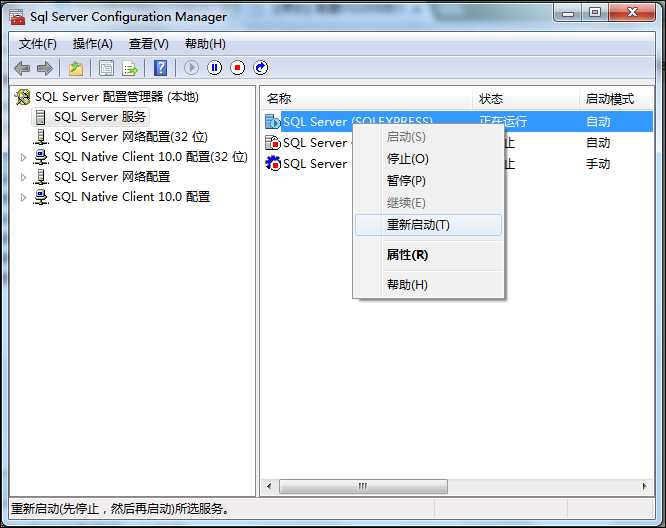The width and height of the screenshot is (666, 528).
Task: Choose 停止(O) from the context menu
Action: 429,159
